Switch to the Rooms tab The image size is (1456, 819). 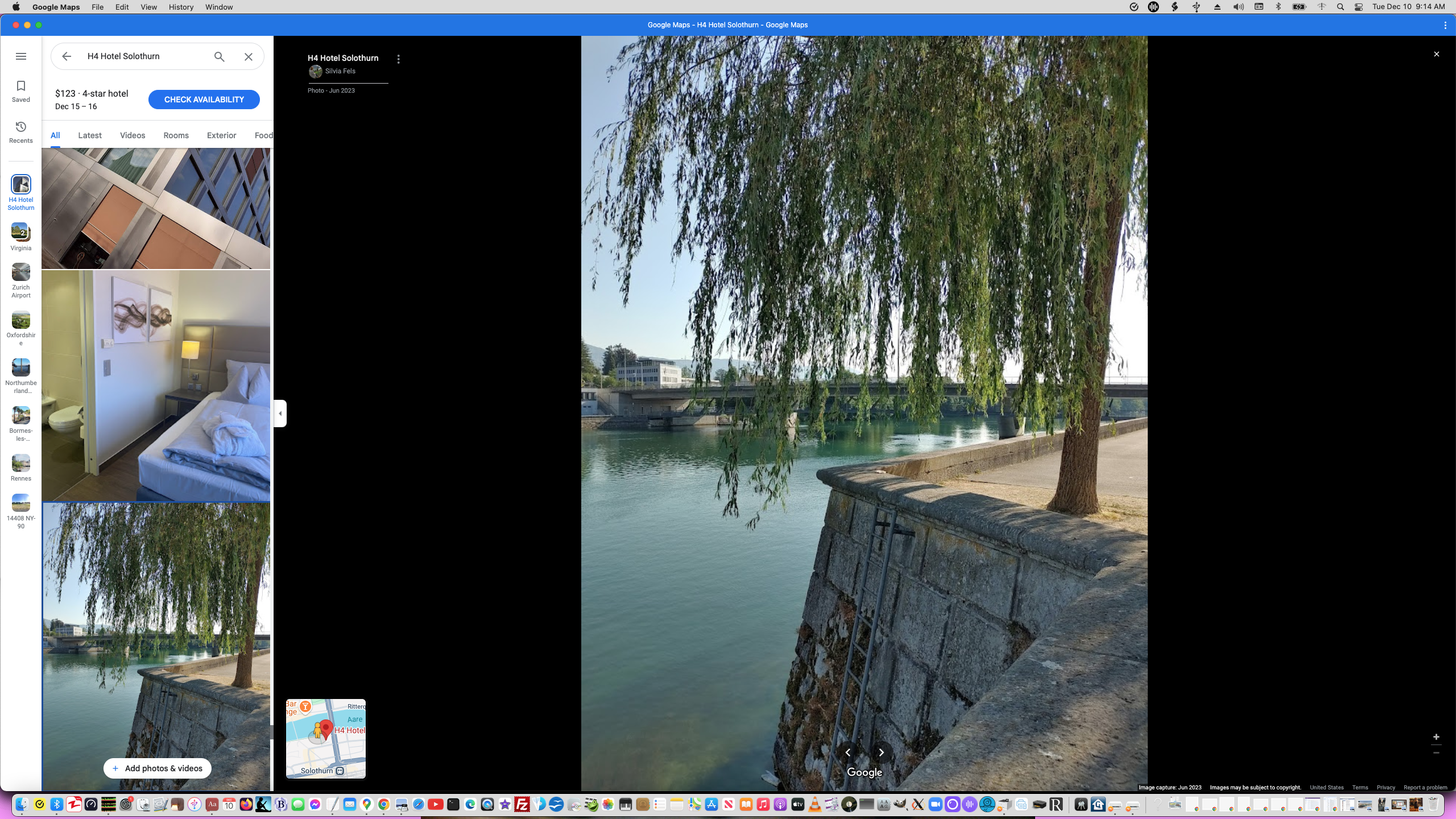pos(176,135)
